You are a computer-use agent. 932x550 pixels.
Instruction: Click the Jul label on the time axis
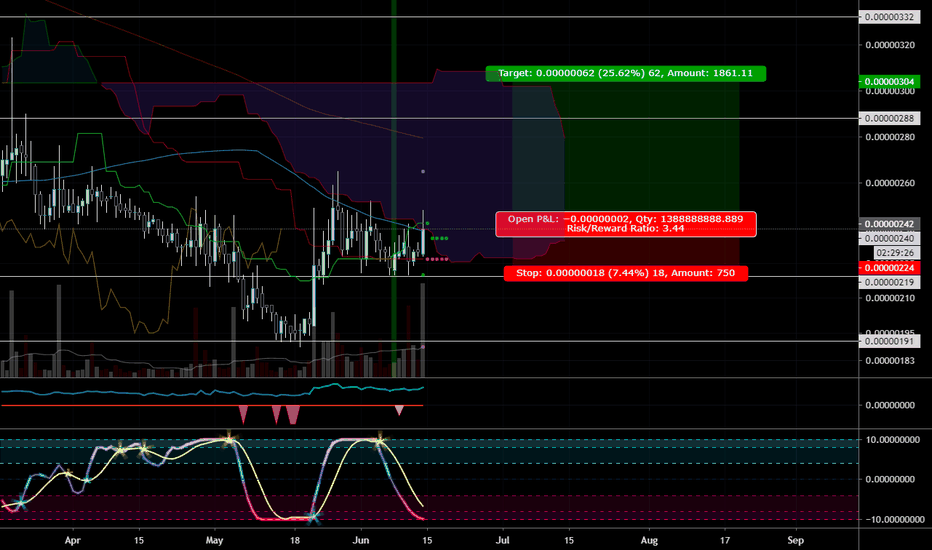[x=503, y=540]
